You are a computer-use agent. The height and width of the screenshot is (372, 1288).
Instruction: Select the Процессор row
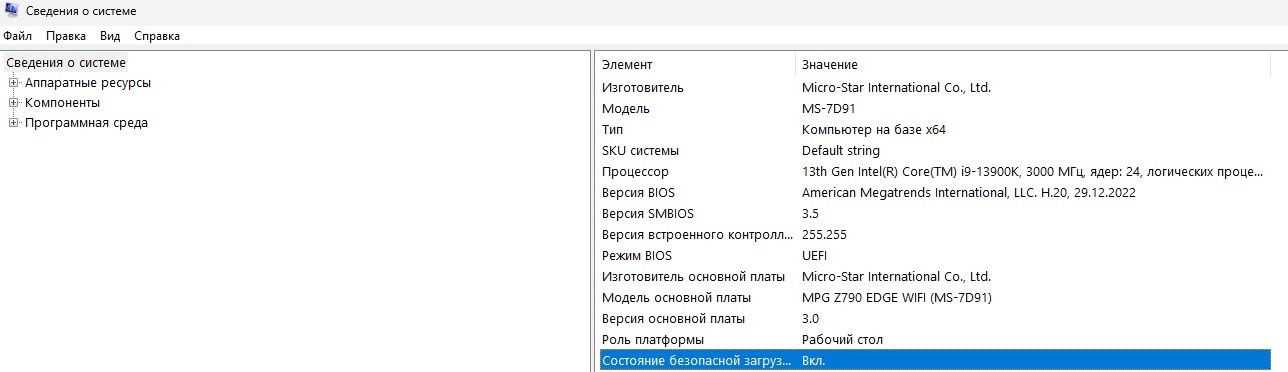tap(935, 171)
